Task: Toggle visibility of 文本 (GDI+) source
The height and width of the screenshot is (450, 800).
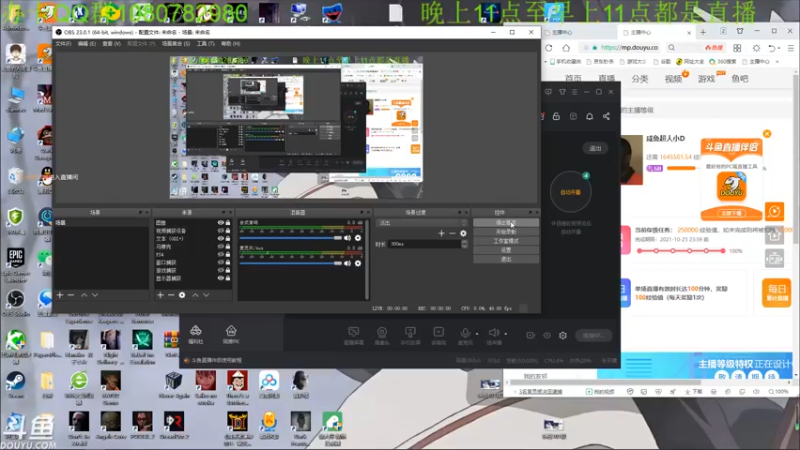Action: pos(221,238)
